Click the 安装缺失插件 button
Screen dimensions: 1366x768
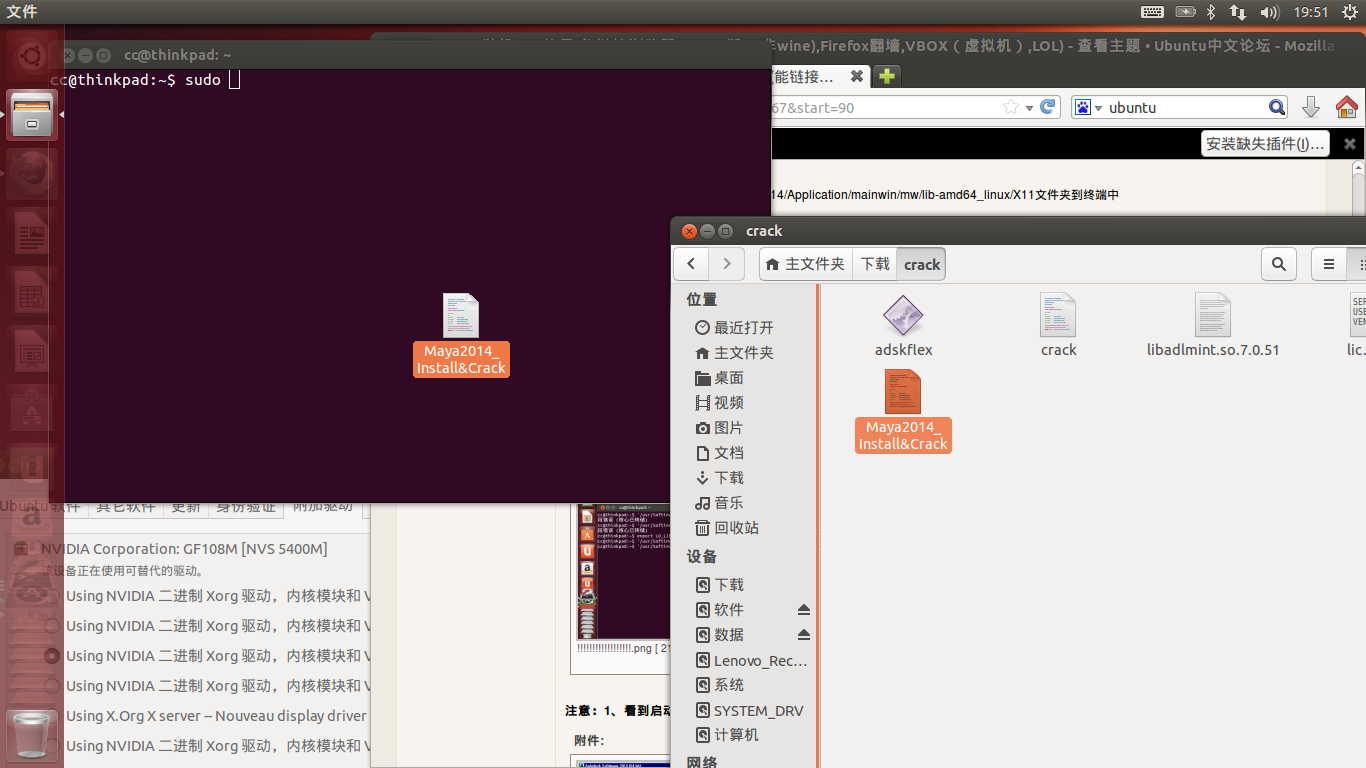pos(1265,144)
